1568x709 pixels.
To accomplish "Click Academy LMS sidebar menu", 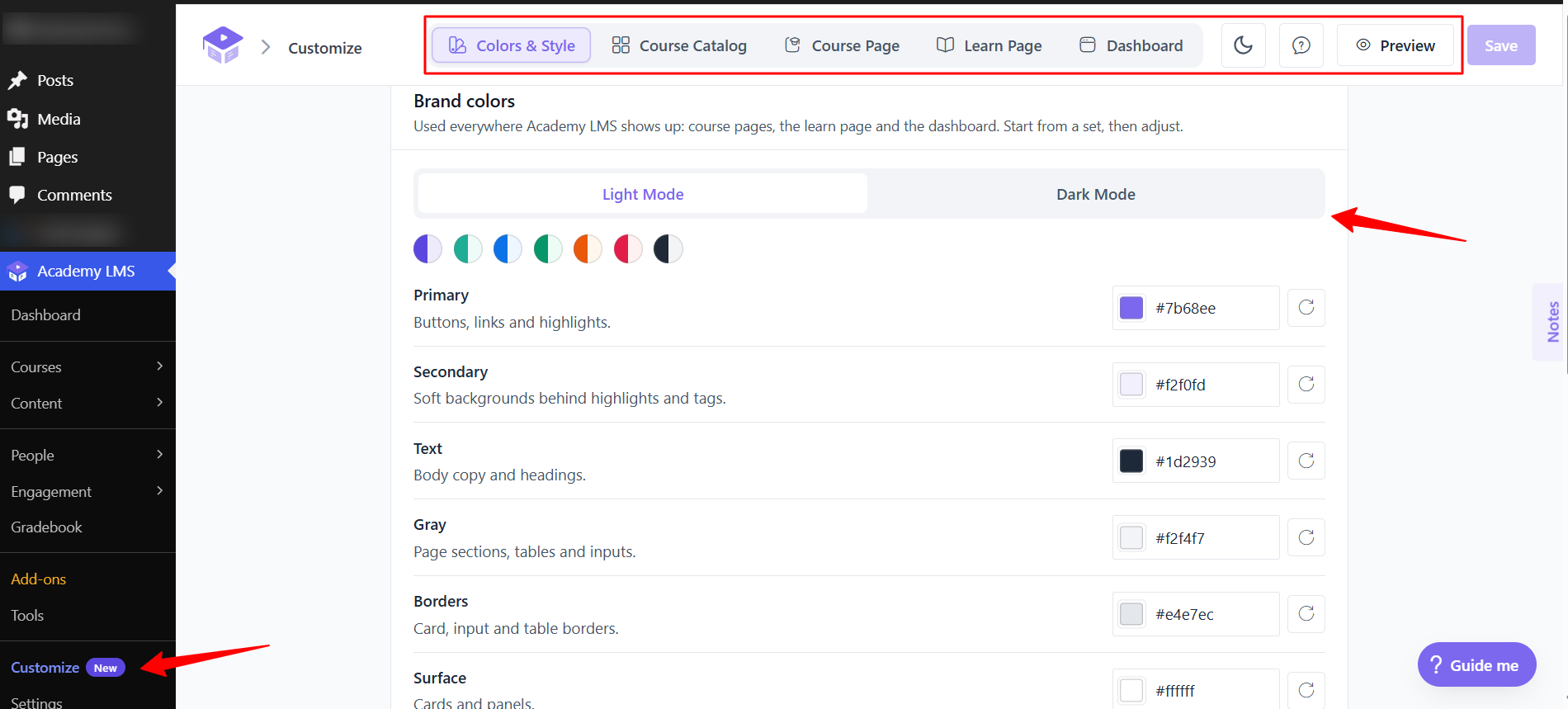I will click(87, 271).
